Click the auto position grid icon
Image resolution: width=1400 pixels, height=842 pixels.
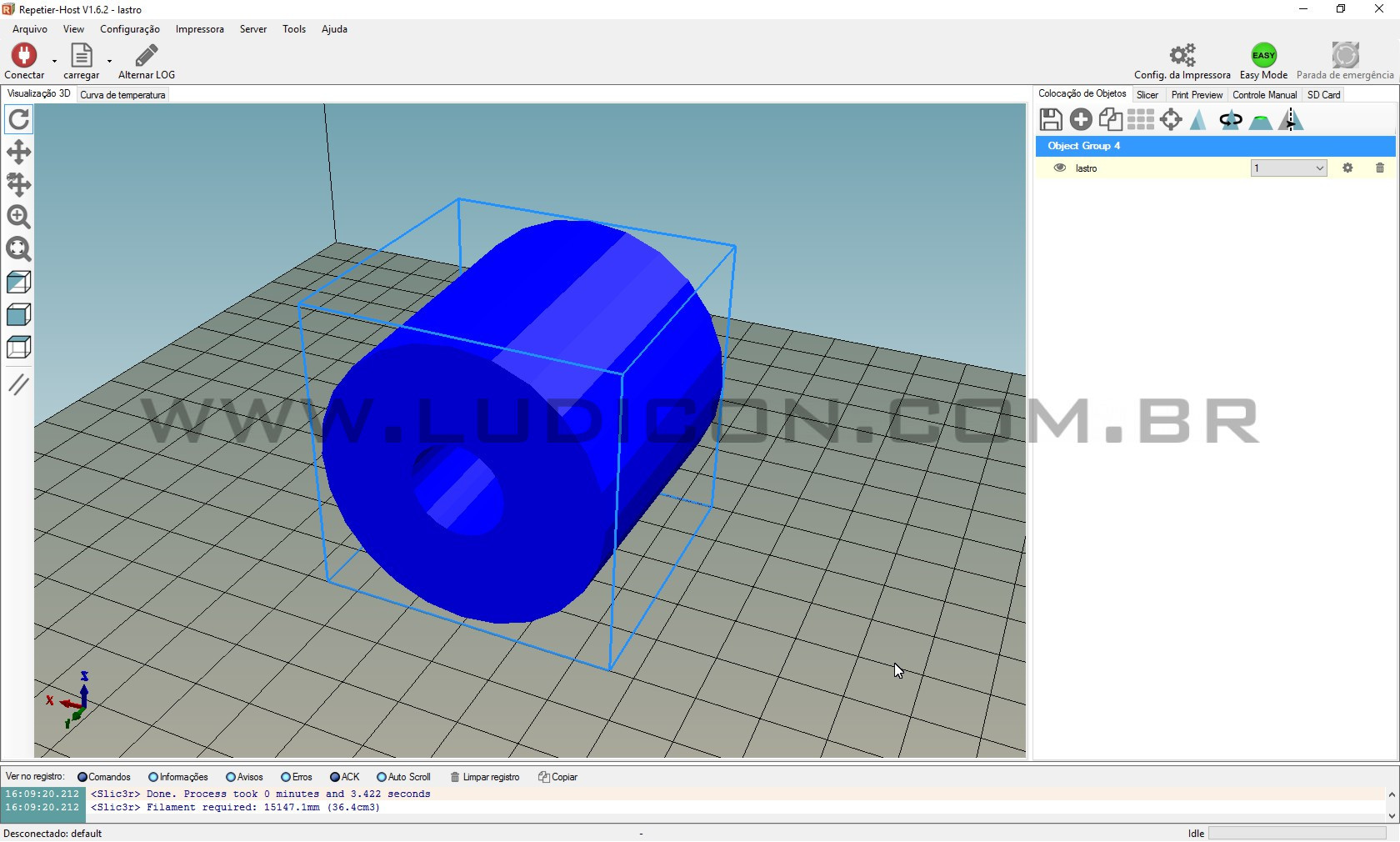1141,120
